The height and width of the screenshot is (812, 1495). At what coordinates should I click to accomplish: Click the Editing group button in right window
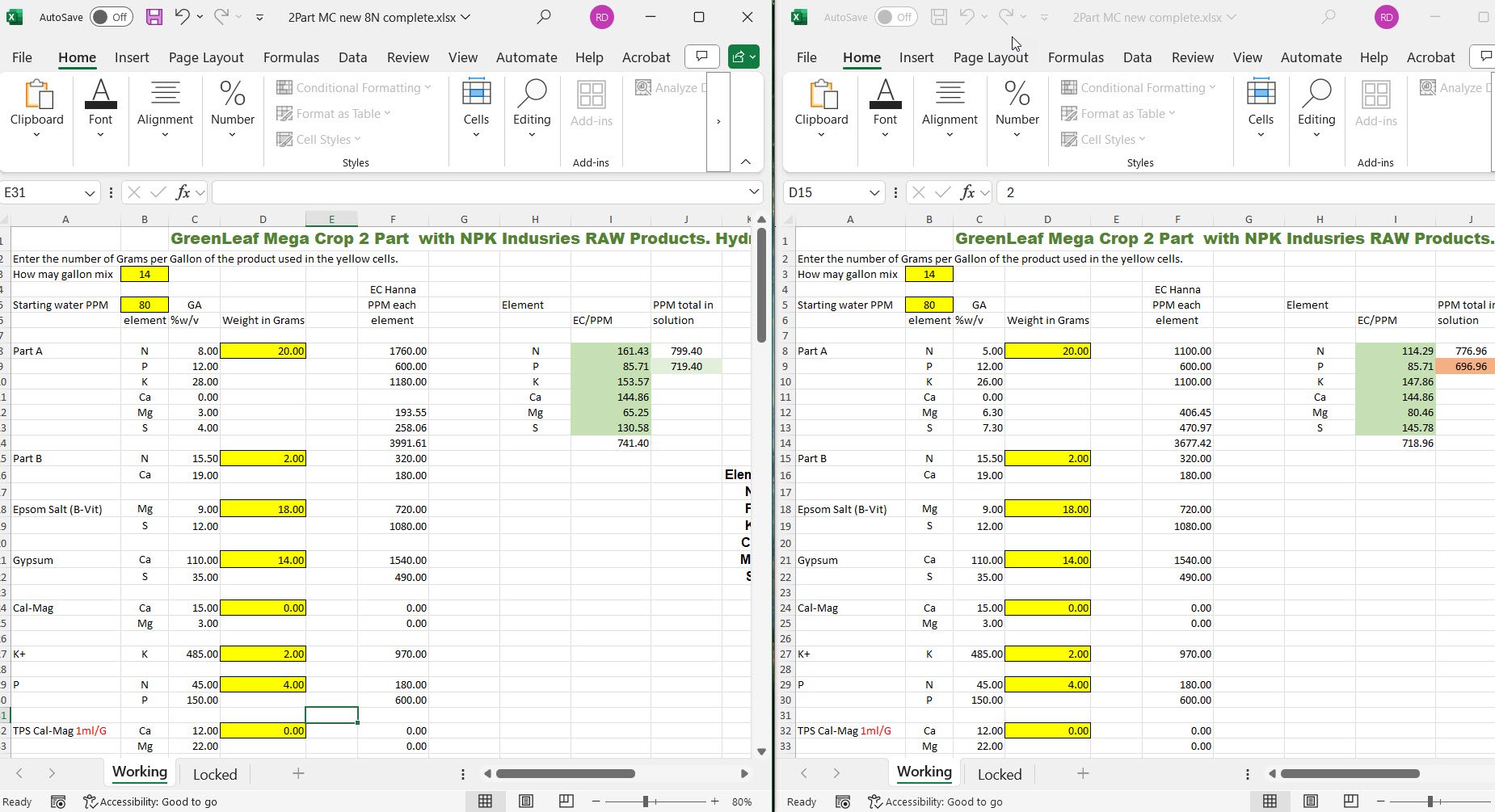1316,109
